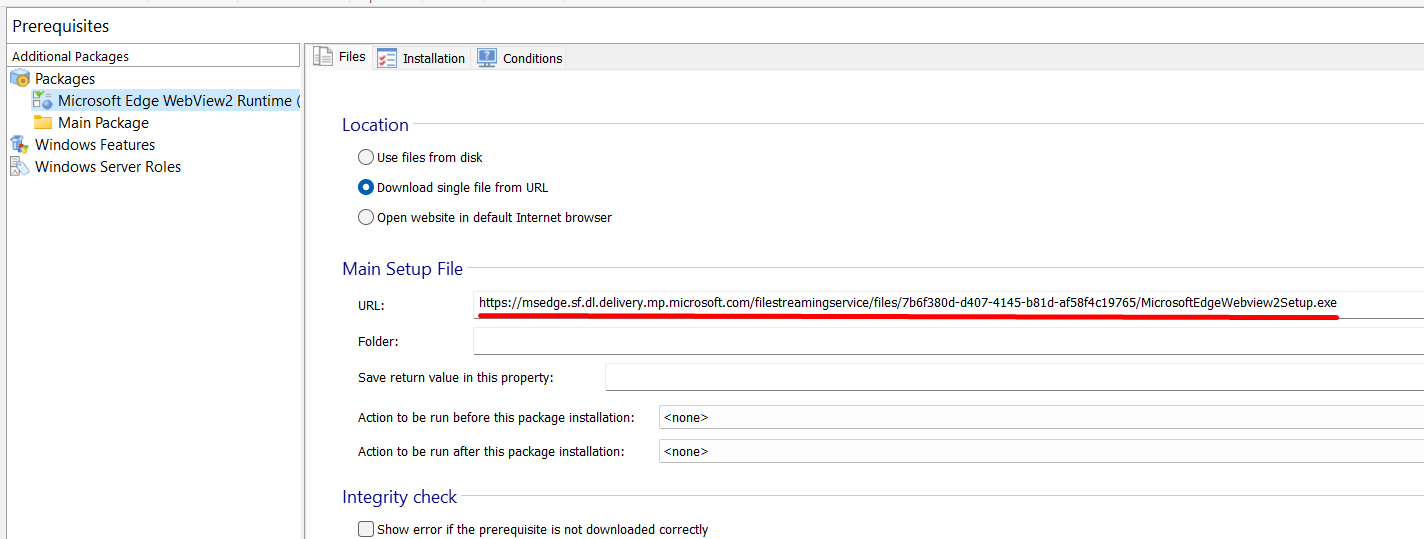Enable Show error if prerequisite not downloaded correctly
Image resolution: width=1424 pixels, height=539 pixels.
pos(366,529)
